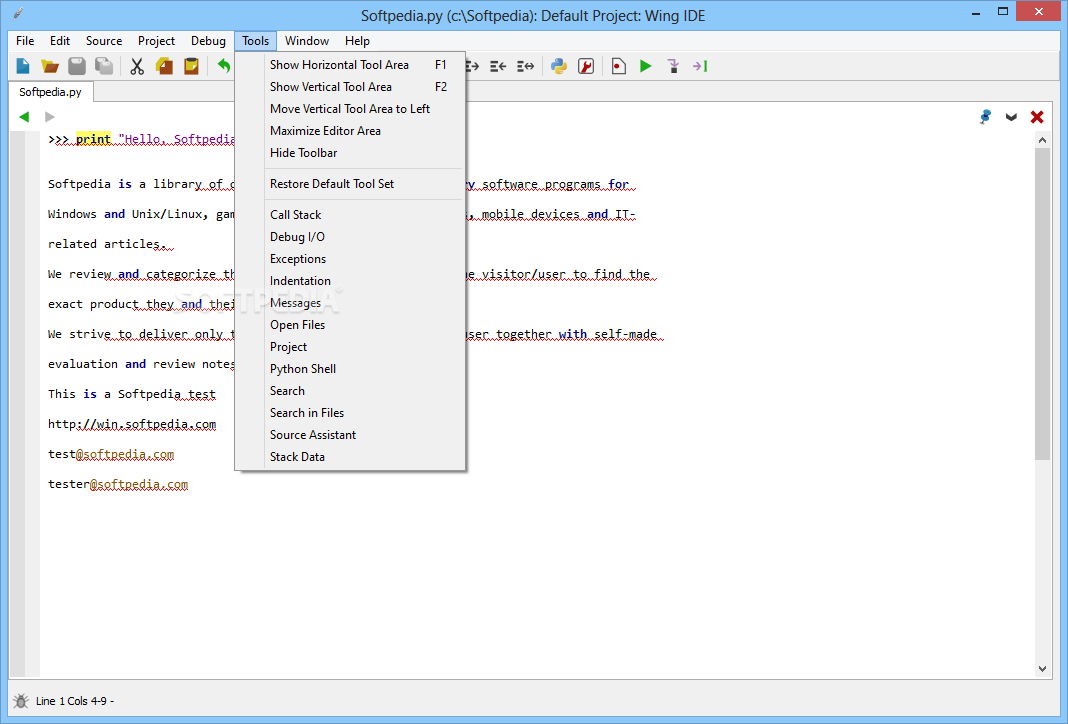Click the Paste clipboard icon
This screenshot has height=724, width=1068.
pos(191,66)
